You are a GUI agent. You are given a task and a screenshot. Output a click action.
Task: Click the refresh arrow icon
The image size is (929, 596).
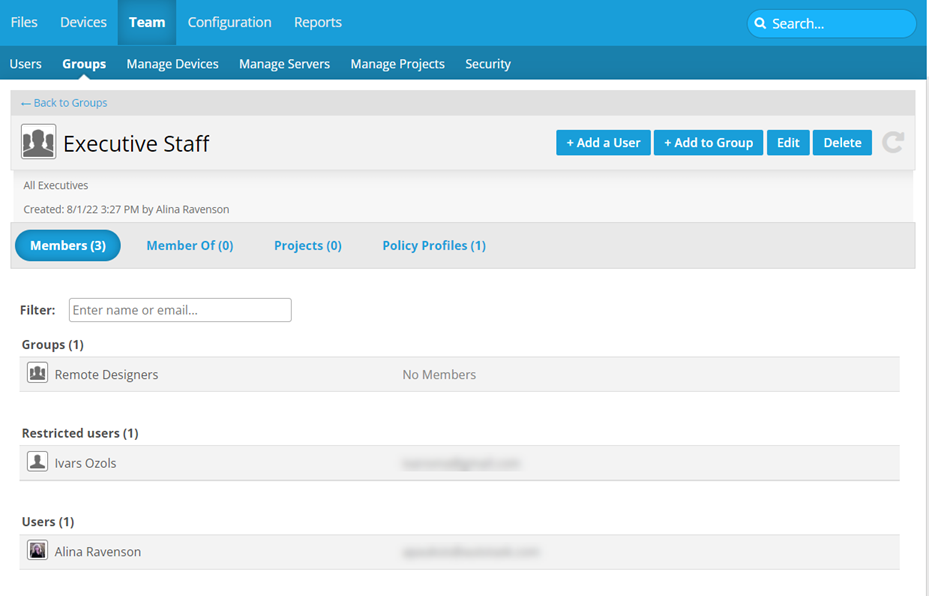(893, 143)
